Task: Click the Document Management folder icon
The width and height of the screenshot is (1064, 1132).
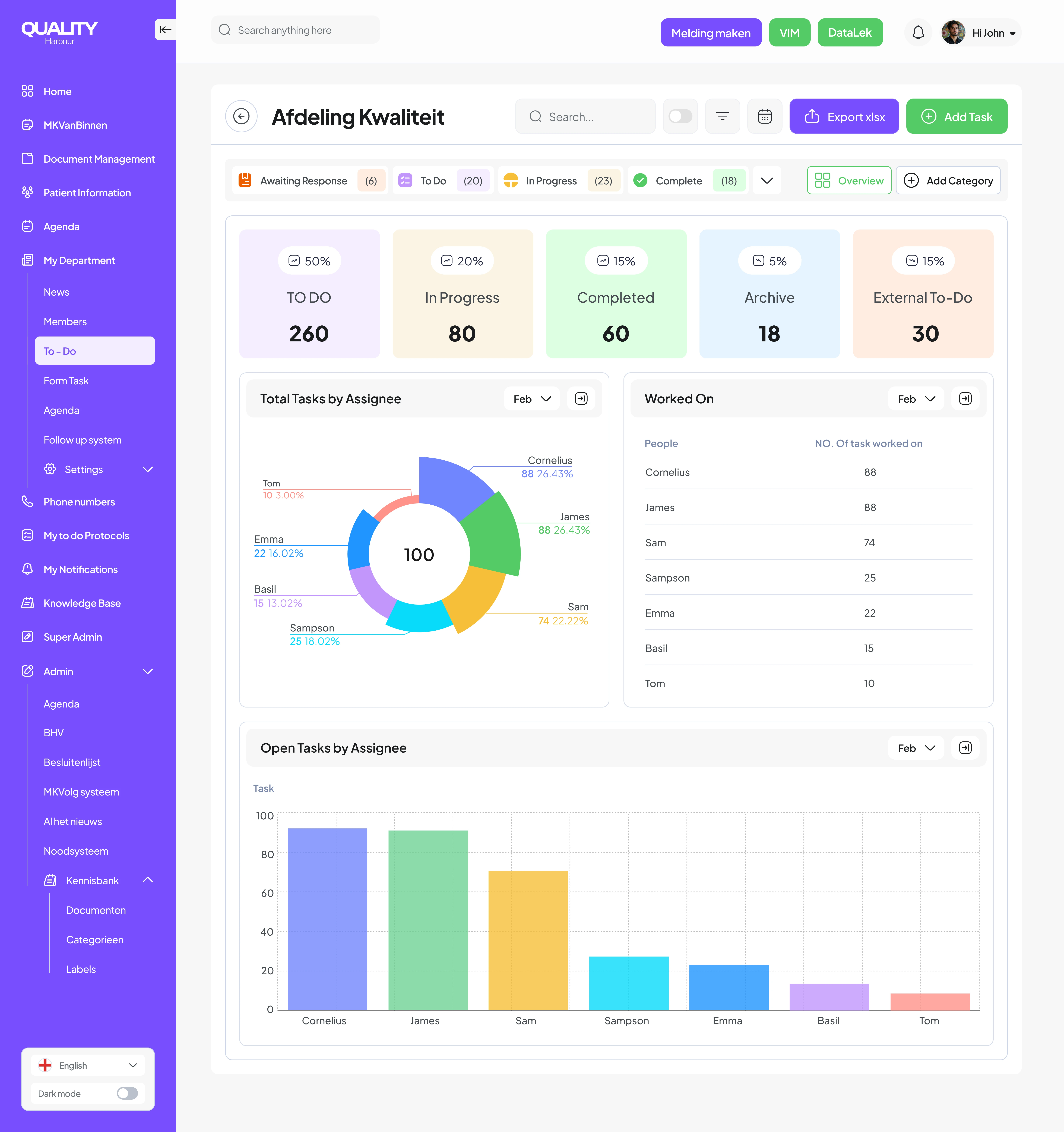Action: click(27, 158)
